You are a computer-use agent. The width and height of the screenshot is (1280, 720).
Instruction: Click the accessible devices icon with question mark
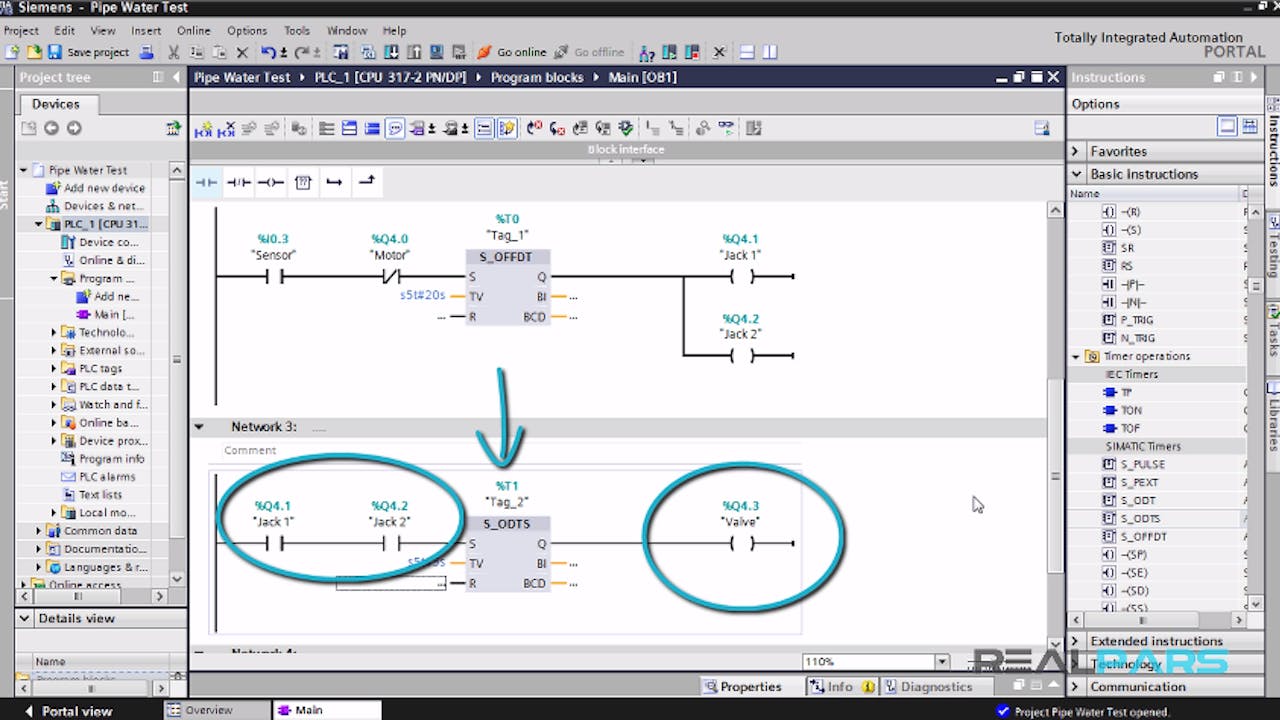click(647, 52)
